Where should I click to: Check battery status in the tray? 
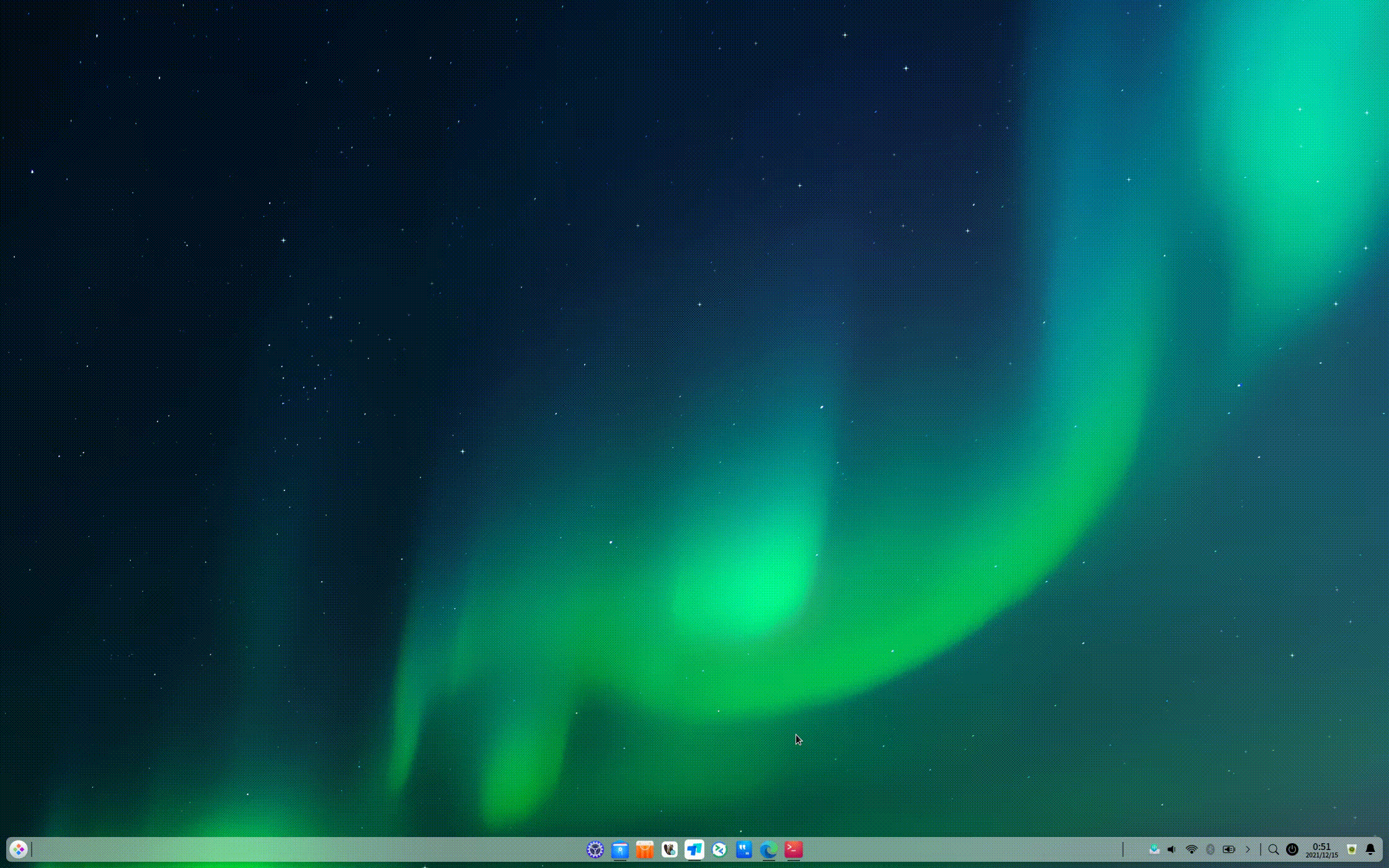pyautogui.click(x=1229, y=849)
